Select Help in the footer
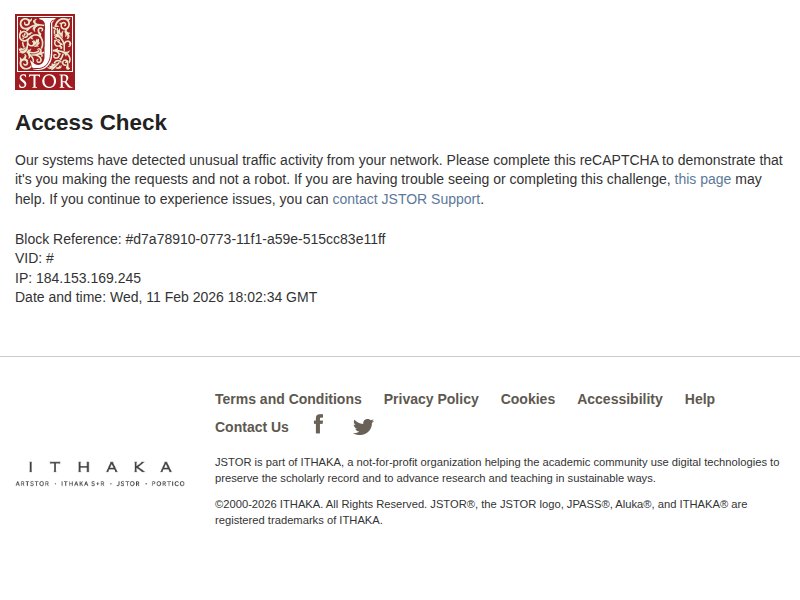 700,399
